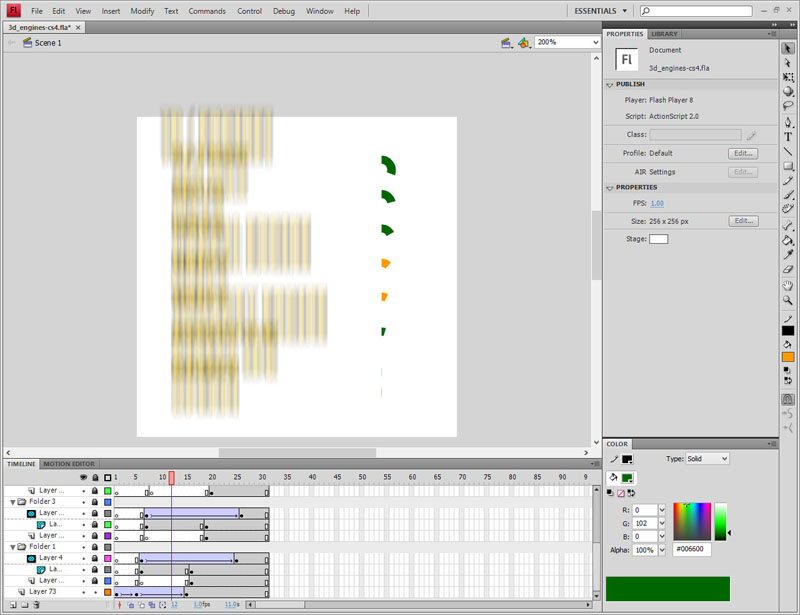Select the Zoom magnifier tool

(x=788, y=300)
